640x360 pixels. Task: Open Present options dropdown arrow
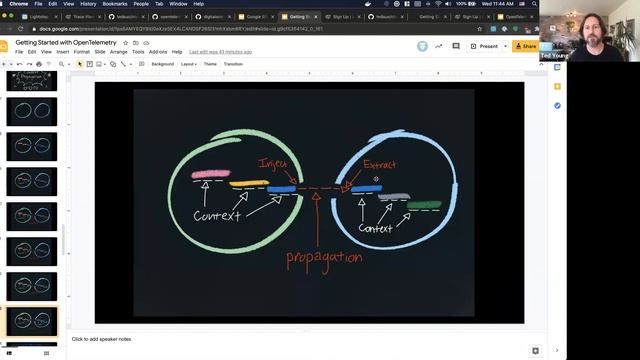tap(505, 46)
